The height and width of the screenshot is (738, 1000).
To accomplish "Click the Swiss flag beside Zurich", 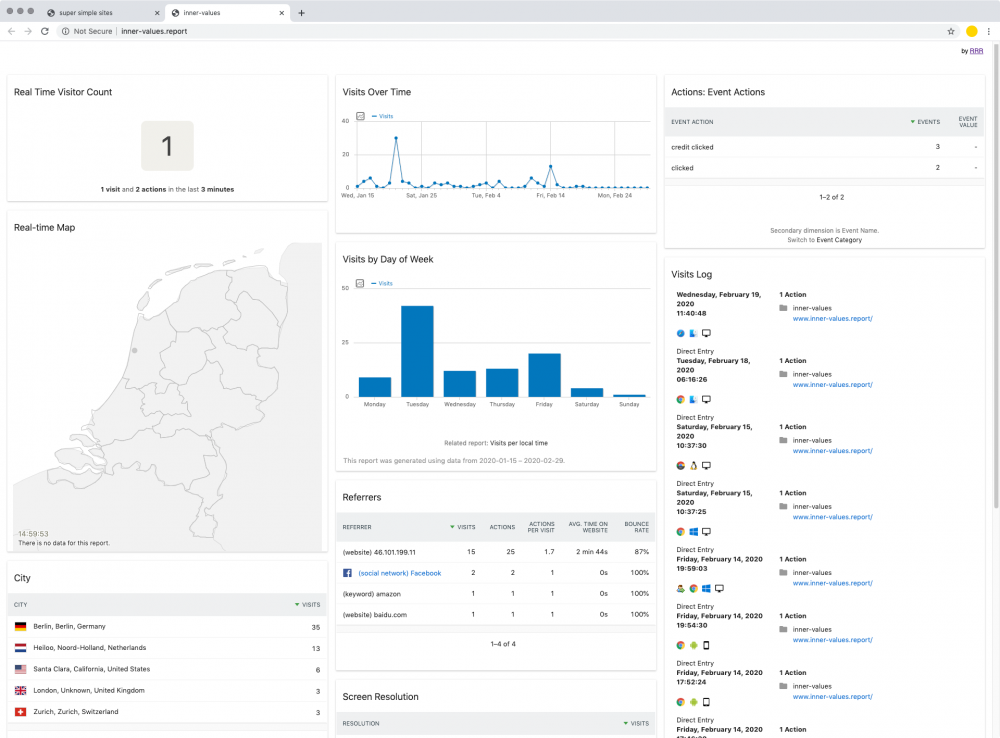I will click(20, 712).
